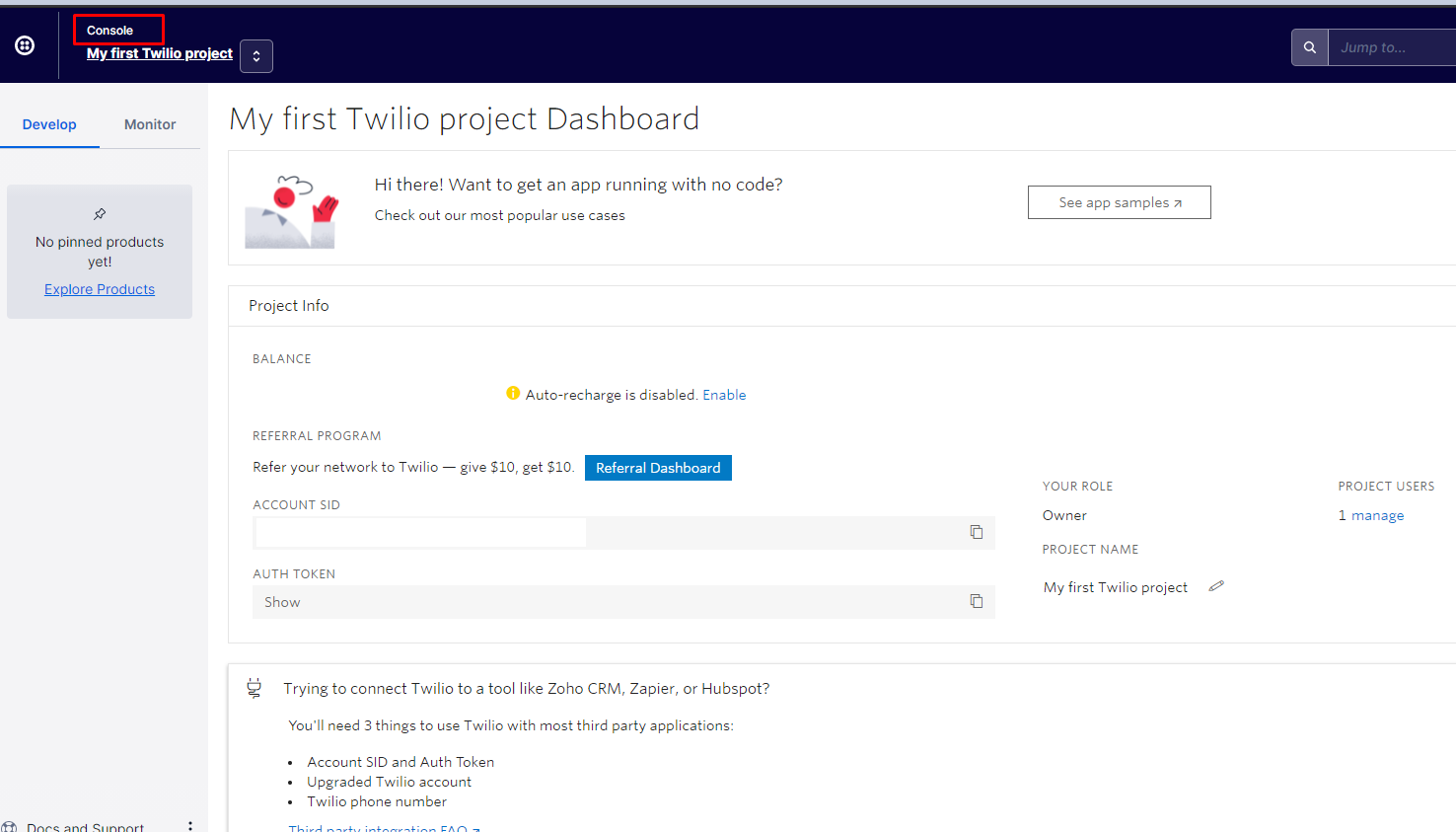
Task: Click Enable auto-recharge link
Action: tap(724, 395)
